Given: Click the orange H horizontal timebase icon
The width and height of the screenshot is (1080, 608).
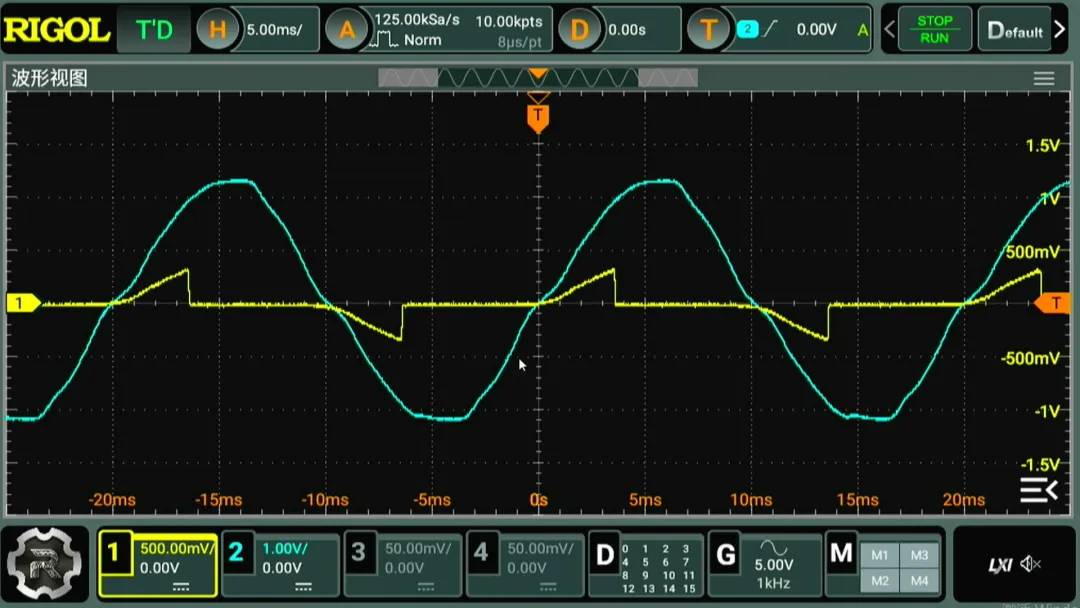Looking at the screenshot, I should (x=217, y=30).
